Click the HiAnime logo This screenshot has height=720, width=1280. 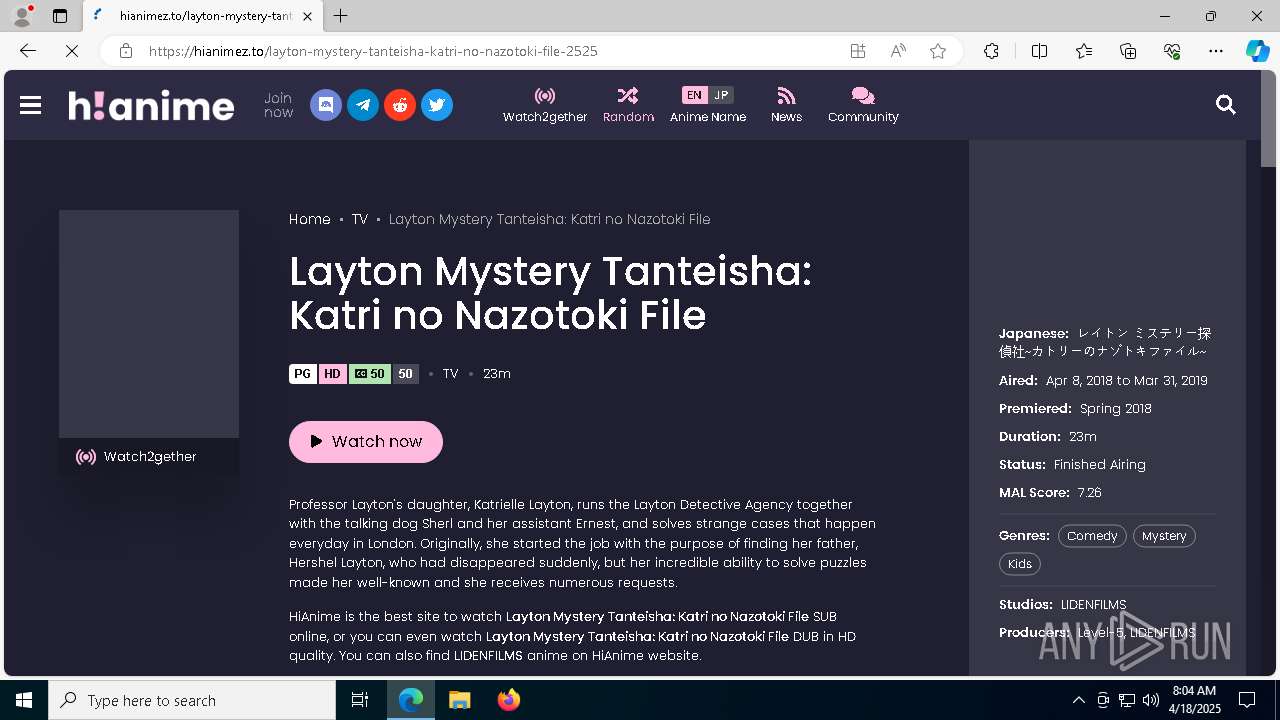coord(151,105)
